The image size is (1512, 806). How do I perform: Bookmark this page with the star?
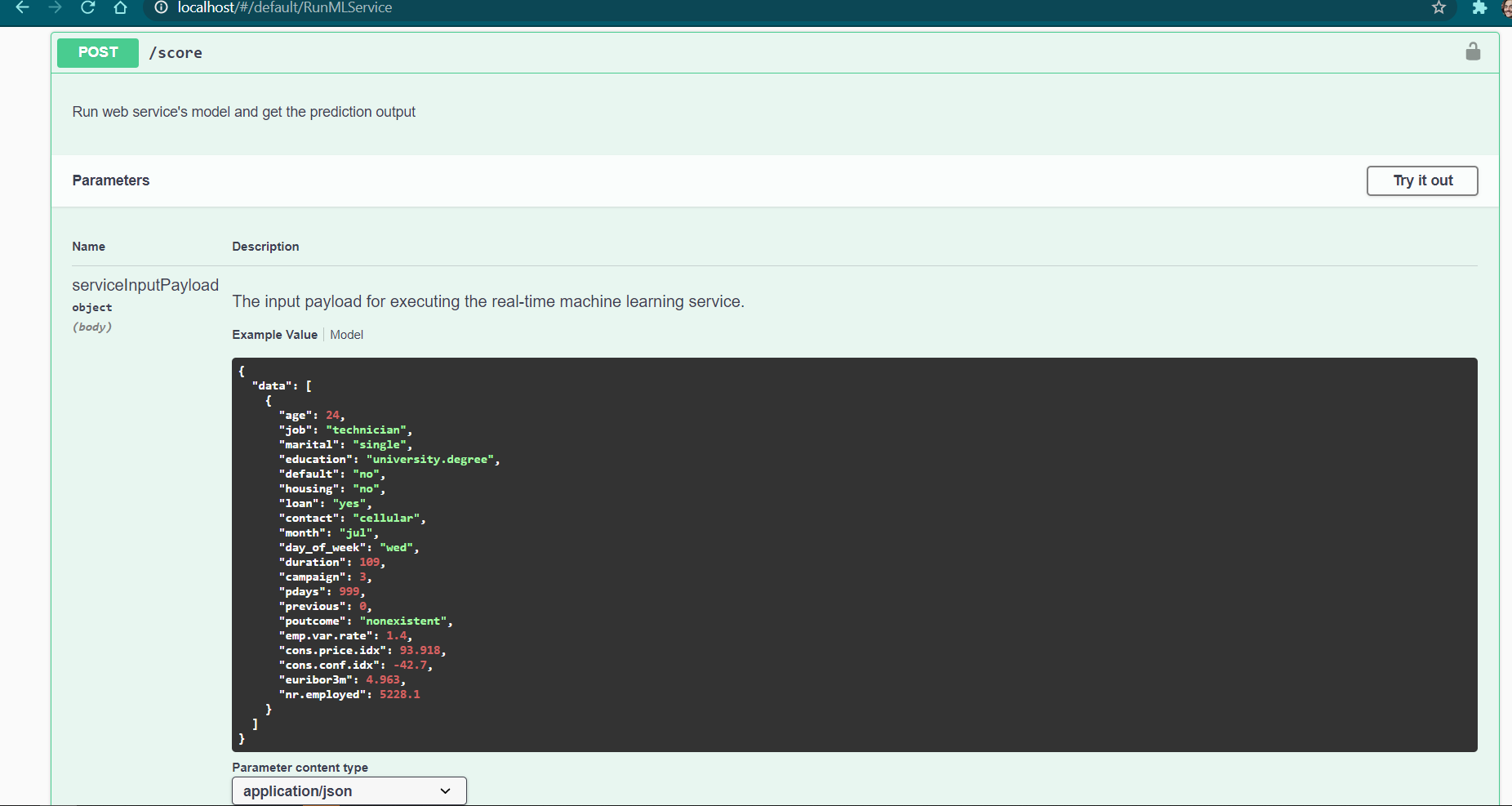pos(1439,7)
